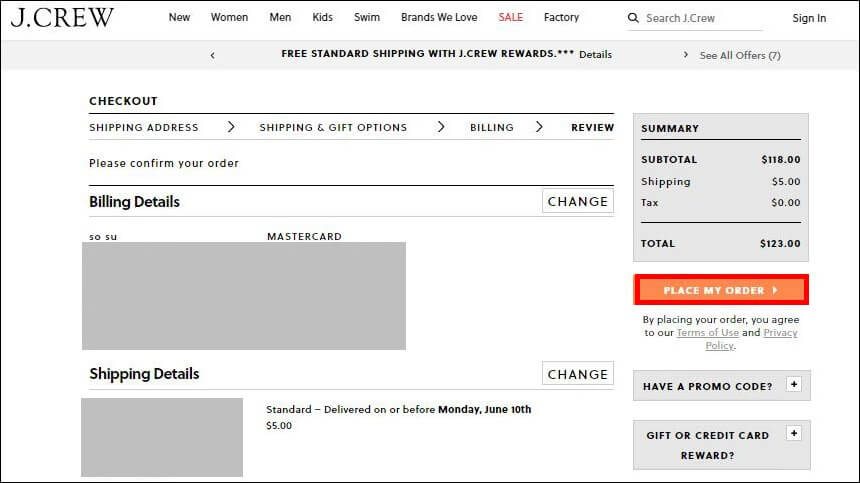The width and height of the screenshot is (860, 483).
Task: Expand promo code plus icon
Action: [794, 384]
